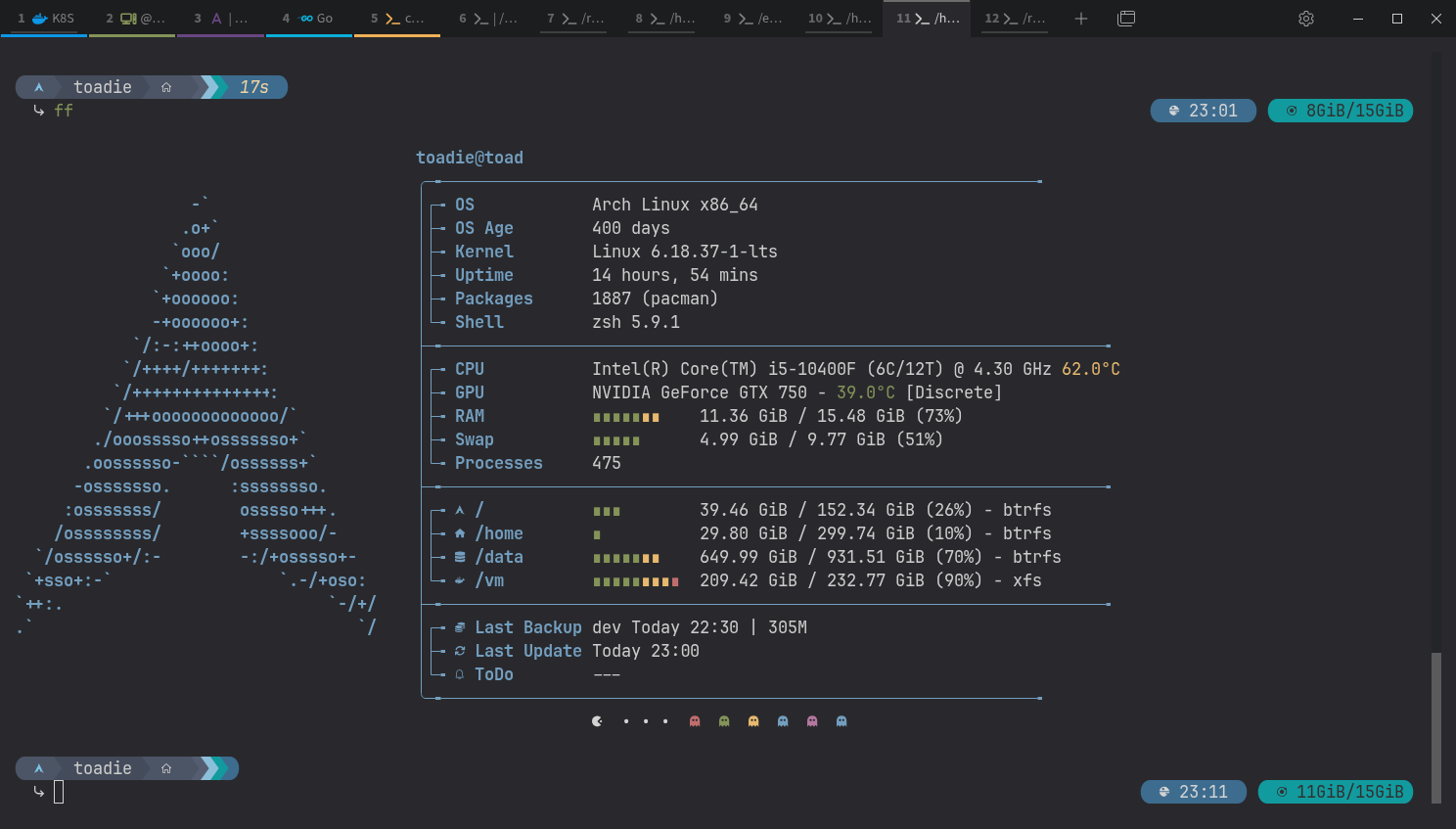Click the "zsh 5.9.1" shell value
Viewport: 1456px width, 829px height.
[x=636, y=322]
